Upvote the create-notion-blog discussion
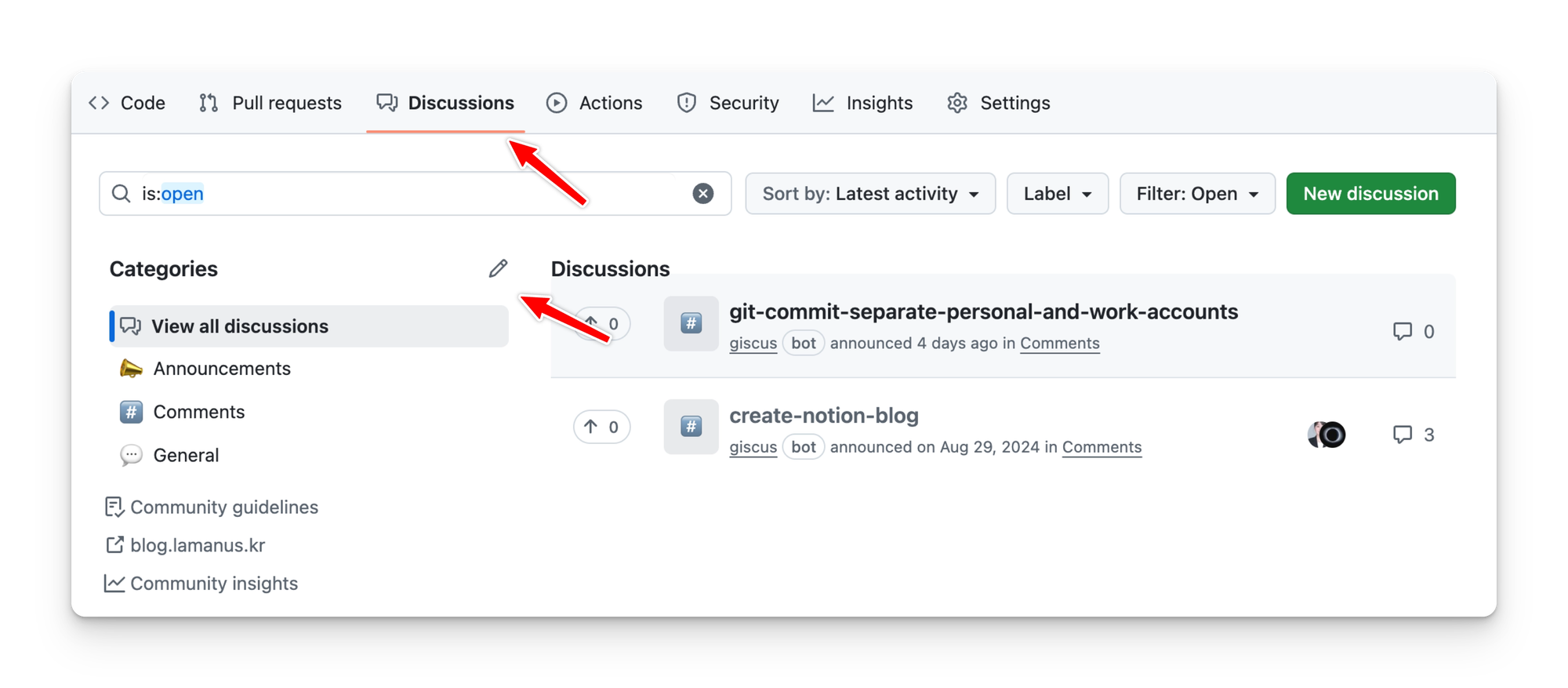The height and width of the screenshot is (688, 1568). [x=601, y=427]
